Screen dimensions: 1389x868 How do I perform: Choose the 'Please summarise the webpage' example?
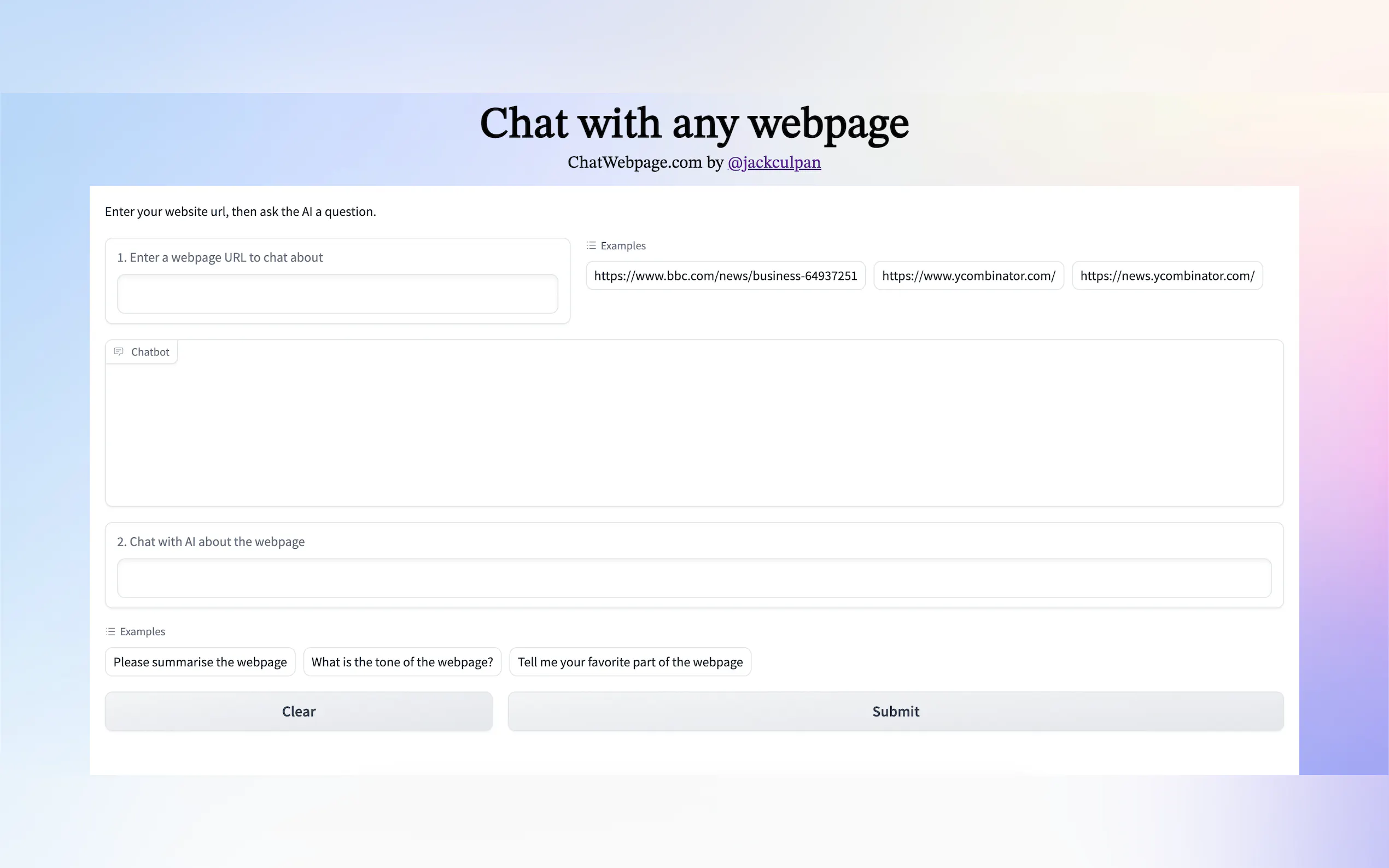(200, 661)
